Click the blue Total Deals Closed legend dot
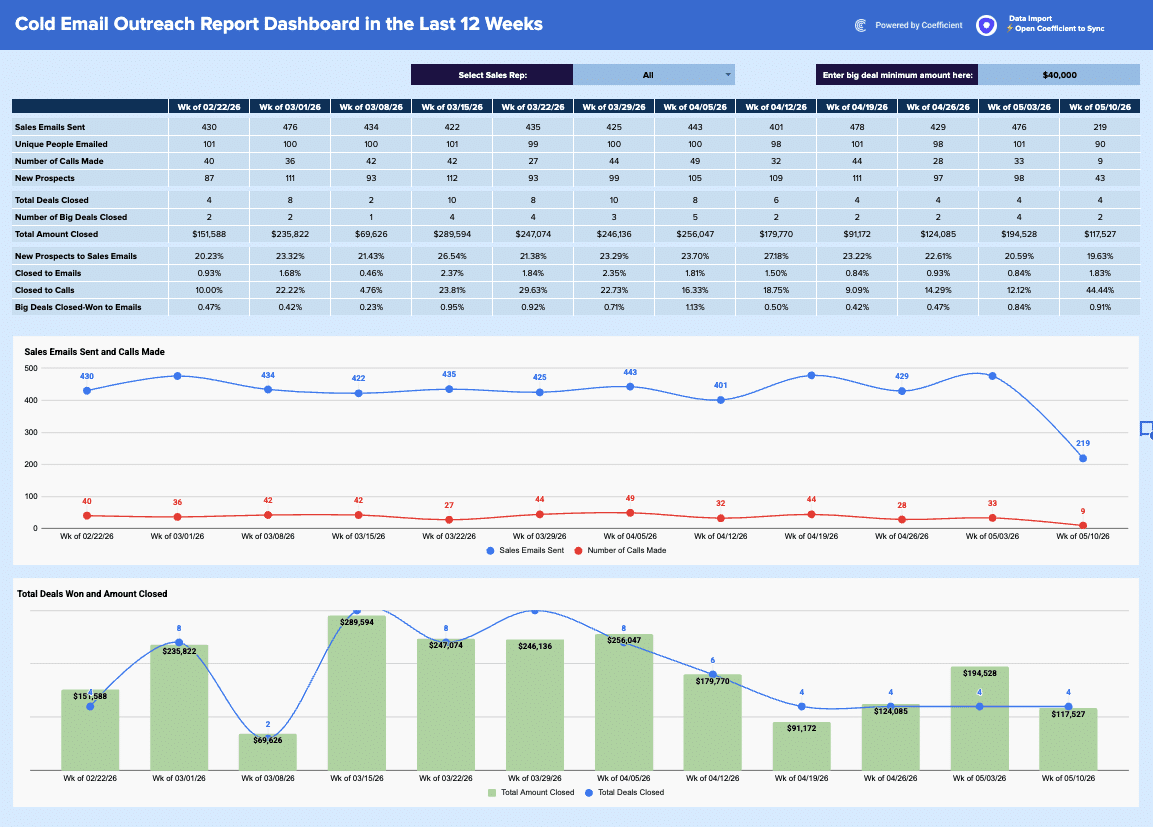1153x827 pixels. point(589,792)
